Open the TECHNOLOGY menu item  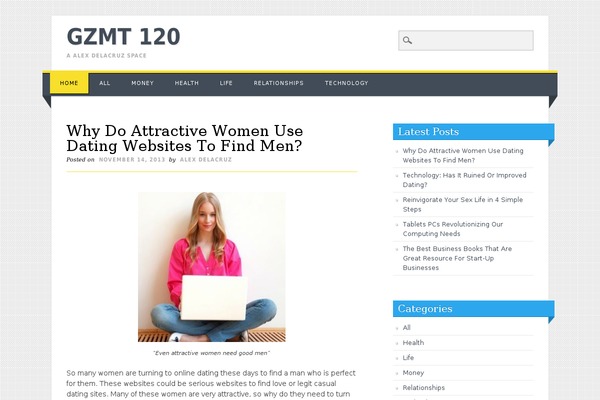(x=346, y=83)
